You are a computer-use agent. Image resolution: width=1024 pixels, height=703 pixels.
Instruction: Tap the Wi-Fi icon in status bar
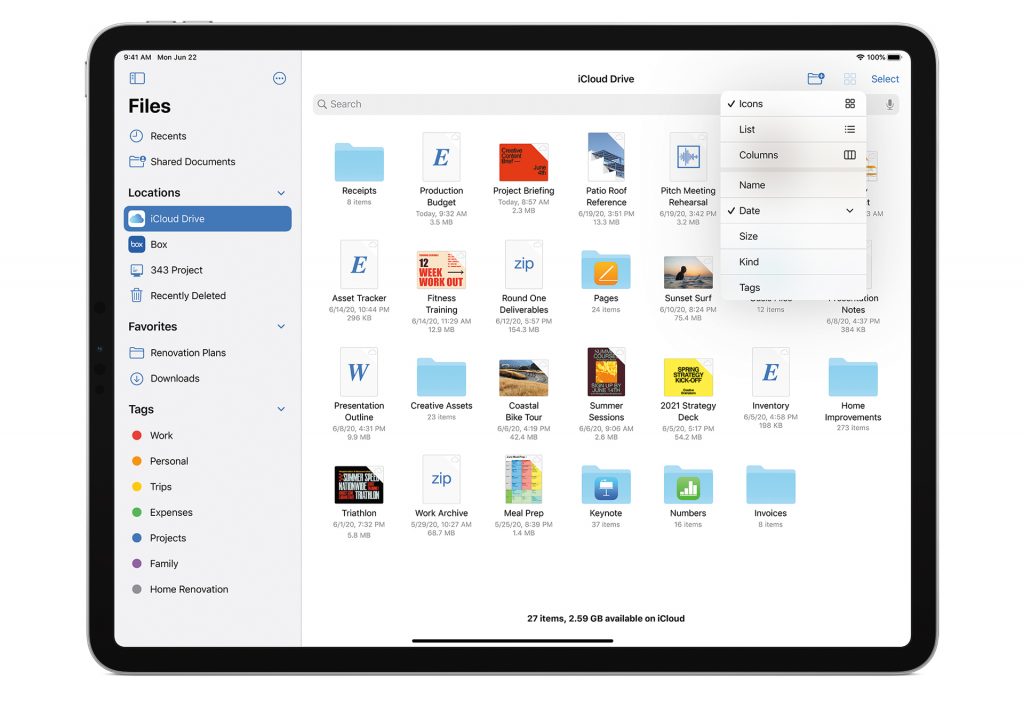860,57
